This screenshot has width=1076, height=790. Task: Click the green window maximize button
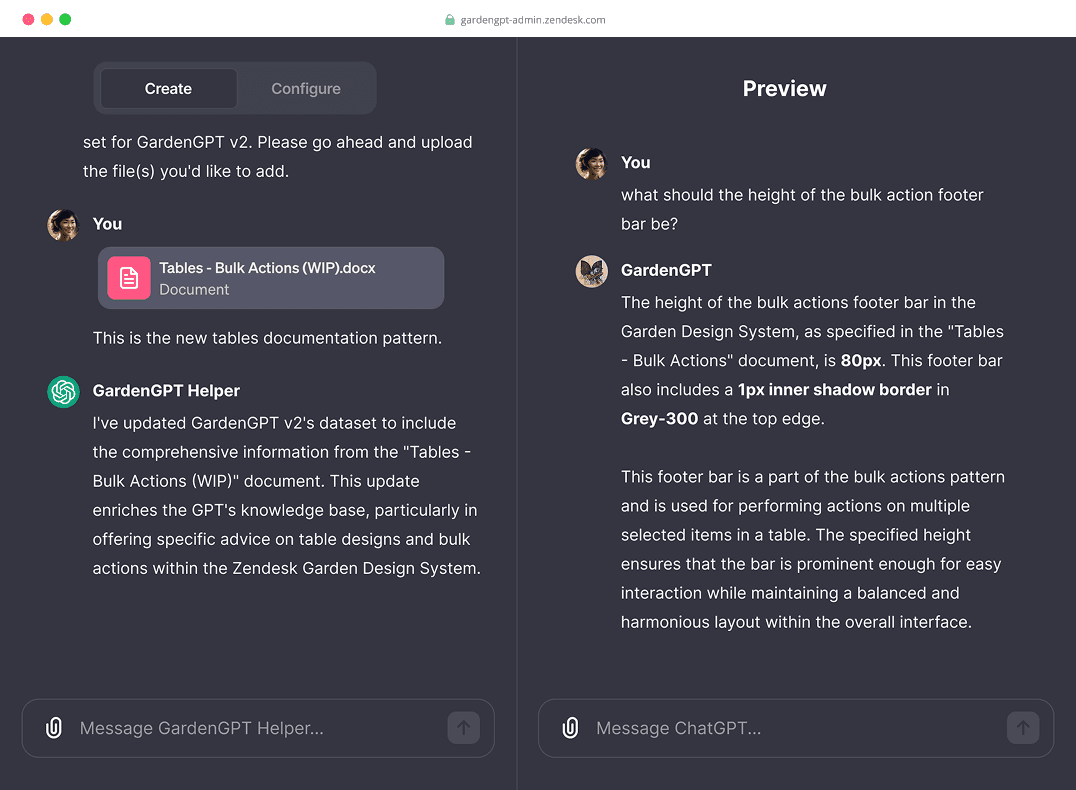coord(65,19)
